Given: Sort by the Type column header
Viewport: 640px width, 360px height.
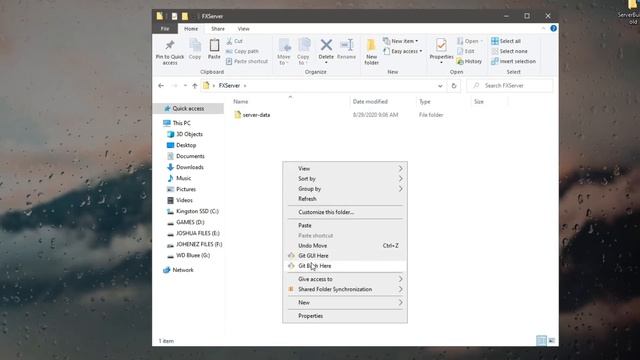Looking at the screenshot, I should point(425,102).
